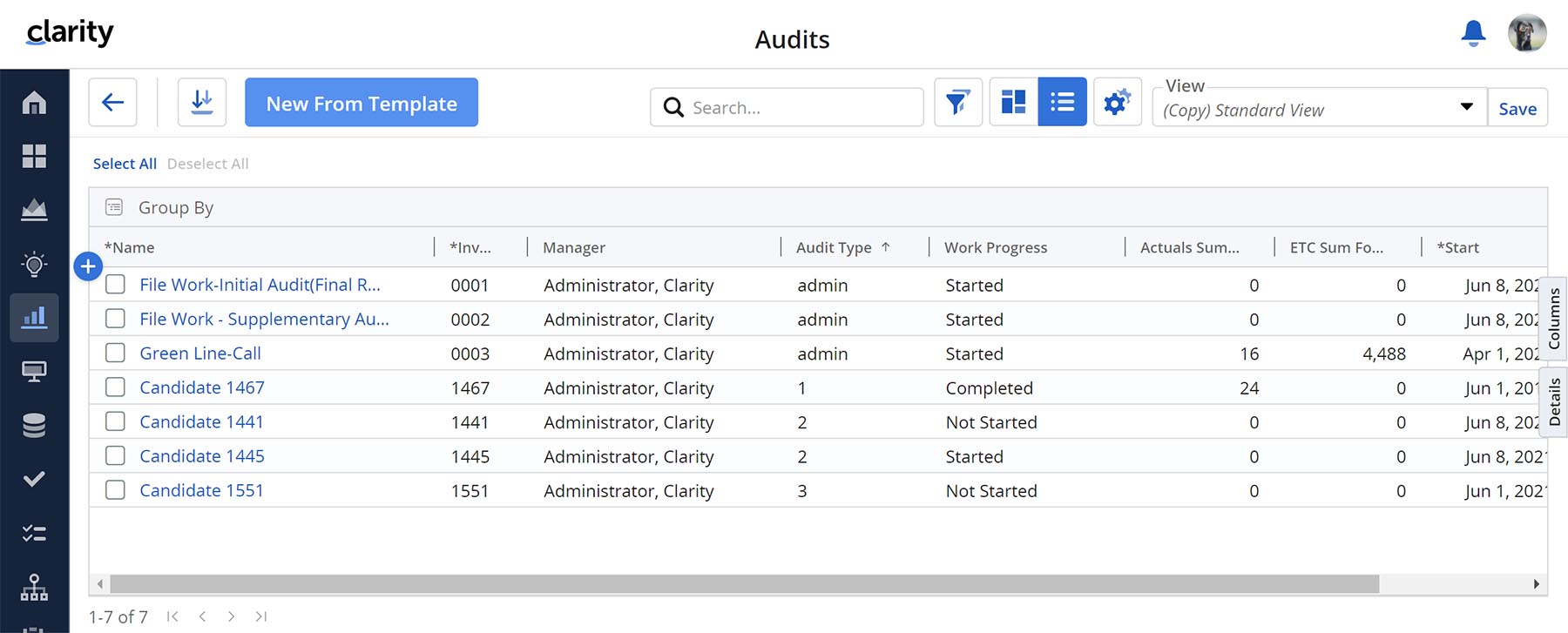The width and height of the screenshot is (1568, 633).
Task: Sort by the Work Progress column header
Action: click(x=996, y=247)
